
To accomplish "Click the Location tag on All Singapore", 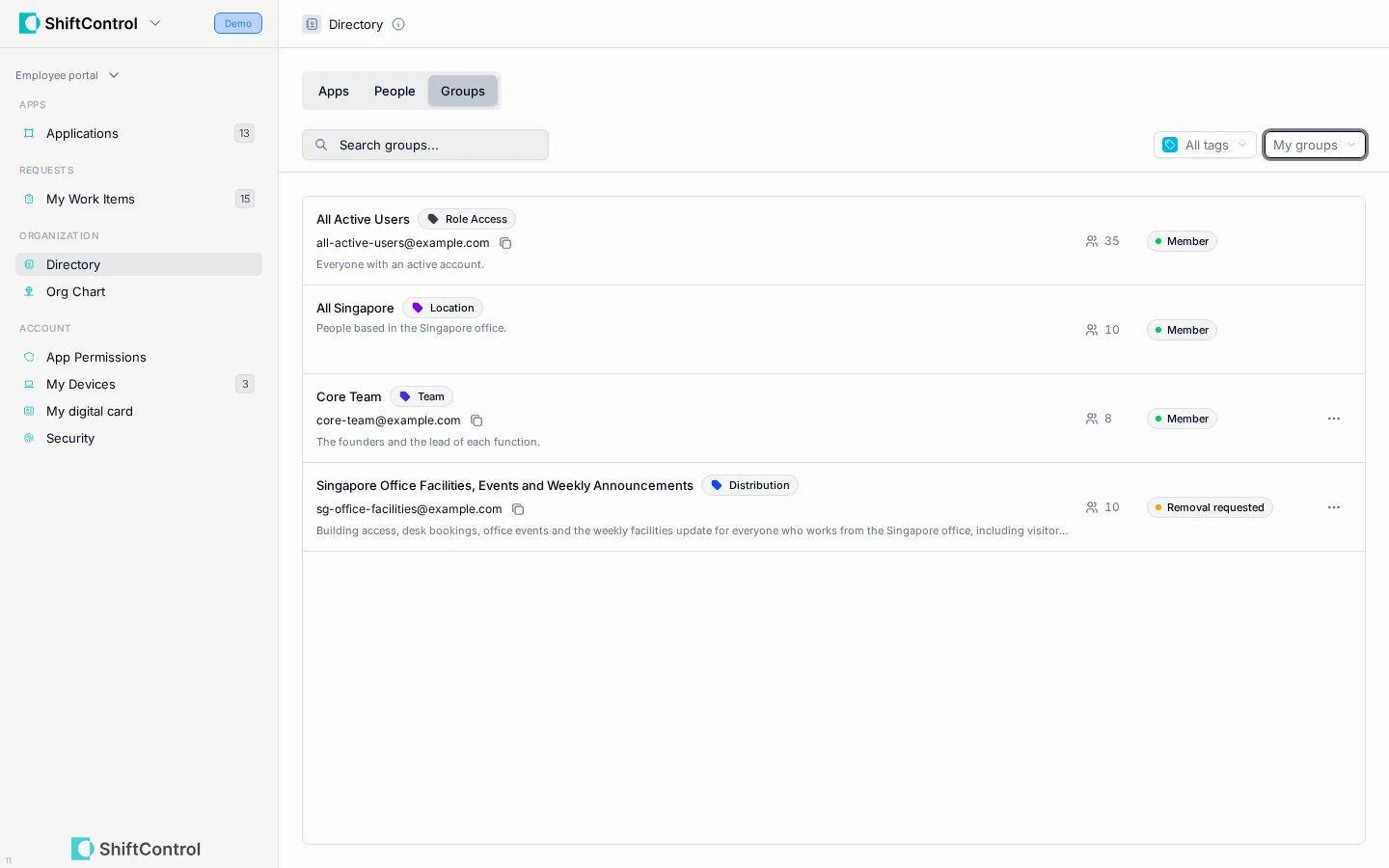I will pos(443,308).
